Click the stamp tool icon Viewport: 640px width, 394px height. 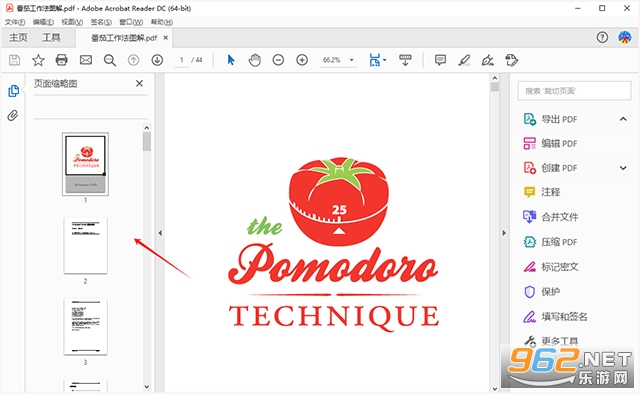pyautogui.click(x=511, y=60)
